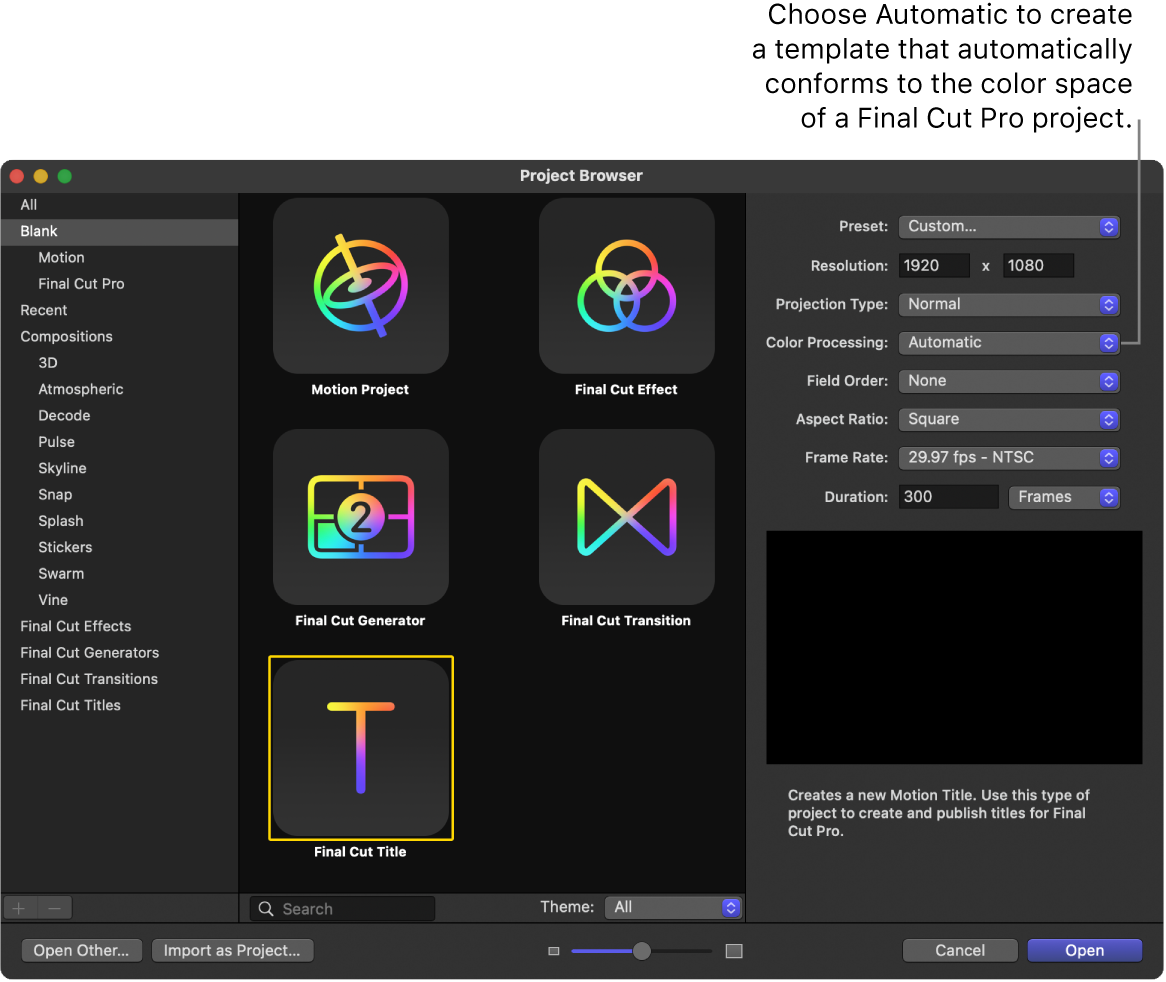The width and height of the screenshot is (1166, 982).
Task: Click the remove (−) icon below the sidebar
Action: 55,907
